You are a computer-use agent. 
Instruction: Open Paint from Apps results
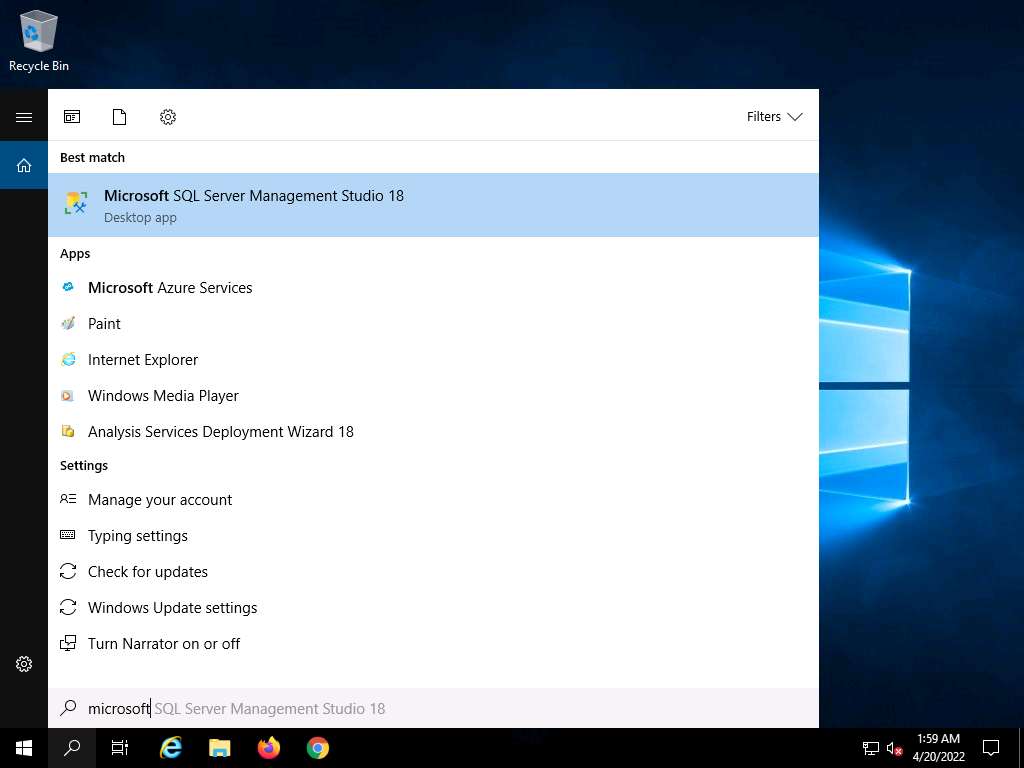[x=104, y=324]
